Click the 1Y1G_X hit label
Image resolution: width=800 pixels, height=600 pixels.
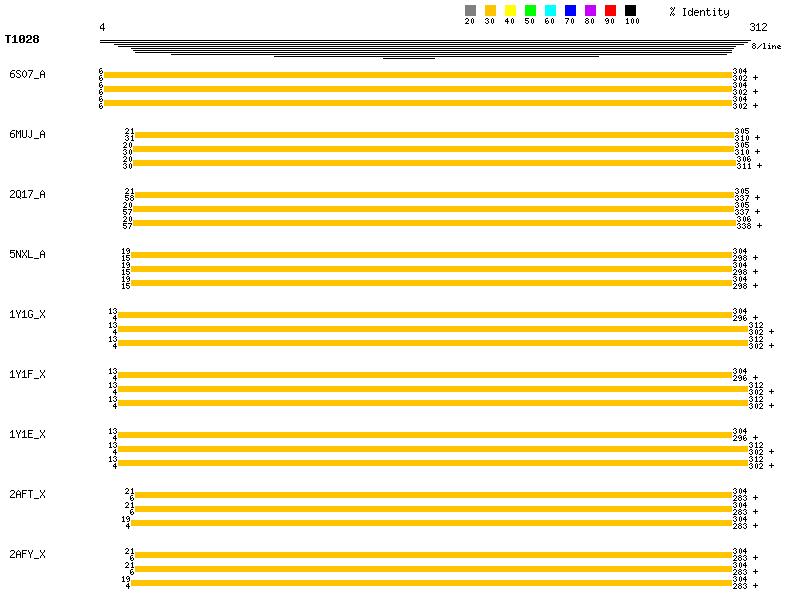[x=27, y=314]
